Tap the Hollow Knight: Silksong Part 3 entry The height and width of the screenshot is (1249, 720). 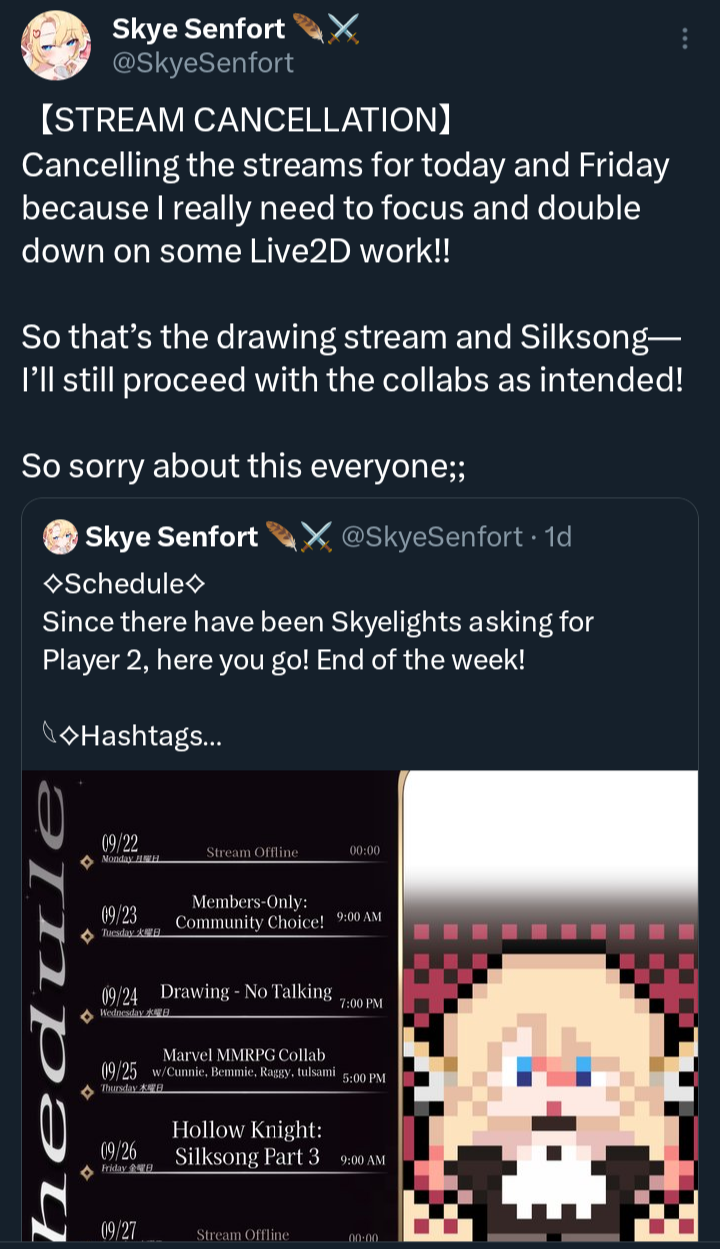247,1143
